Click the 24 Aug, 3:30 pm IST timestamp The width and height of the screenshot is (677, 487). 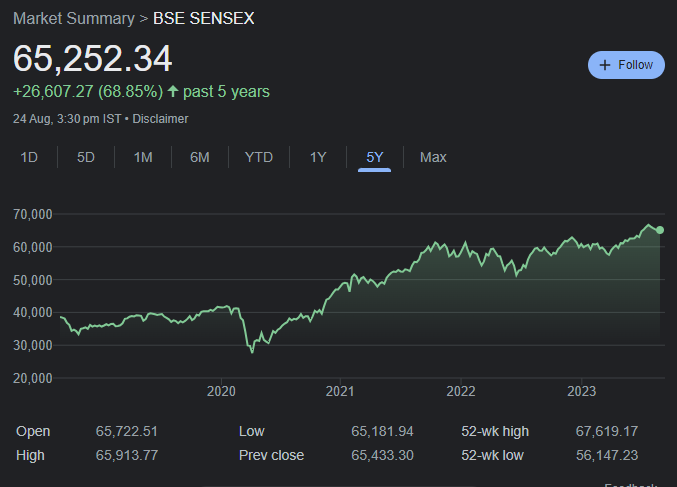(67, 119)
